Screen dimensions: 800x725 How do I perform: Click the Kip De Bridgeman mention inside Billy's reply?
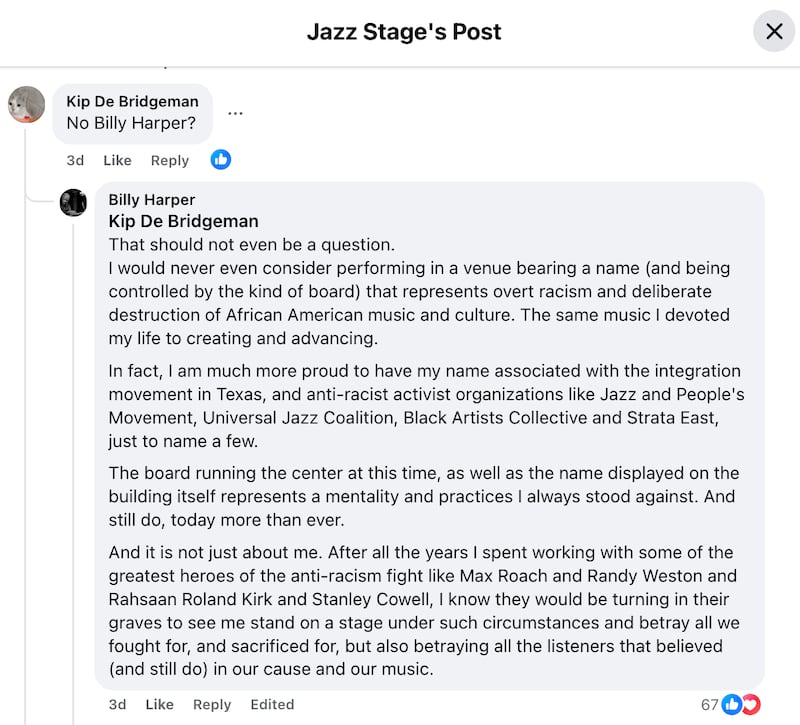click(x=182, y=221)
